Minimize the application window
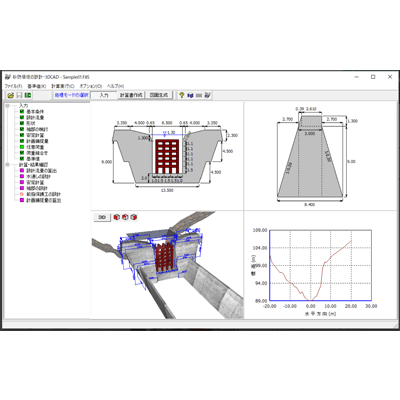Viewport: 400px width, 400px height. click(356, 77)
